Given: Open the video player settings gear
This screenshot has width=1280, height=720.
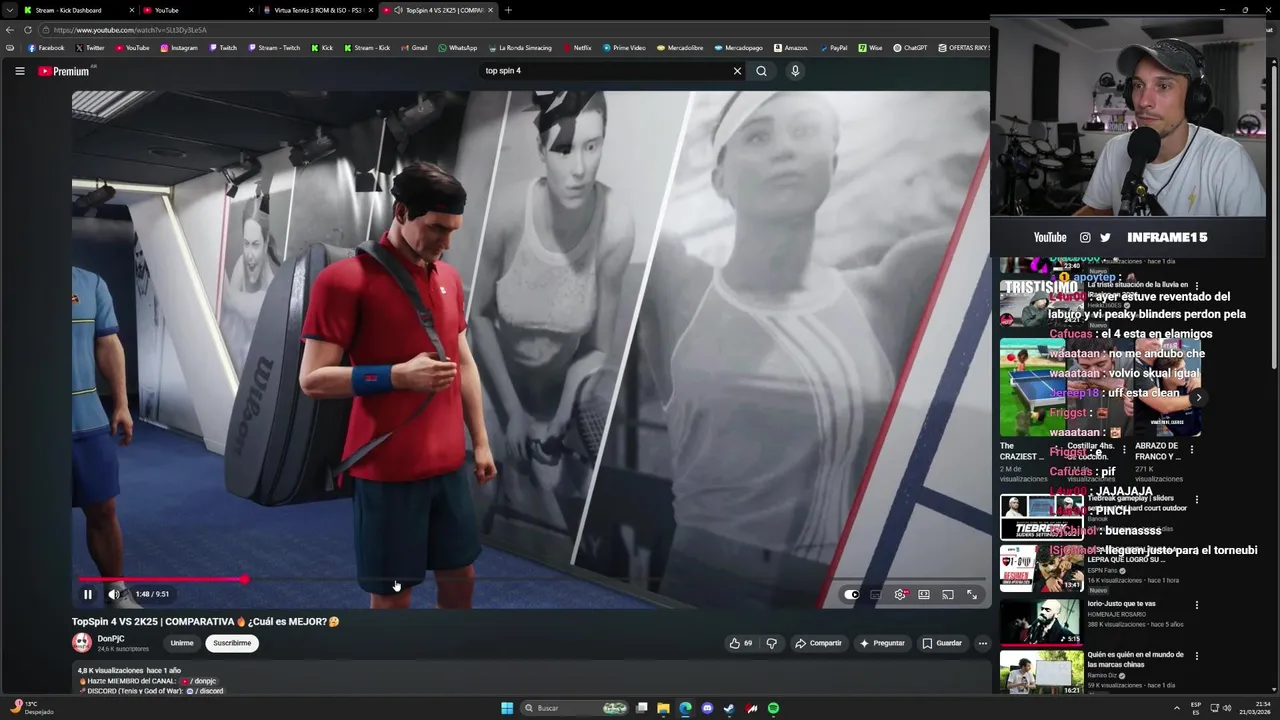Looking at the screenshot, I should [900, 594].
